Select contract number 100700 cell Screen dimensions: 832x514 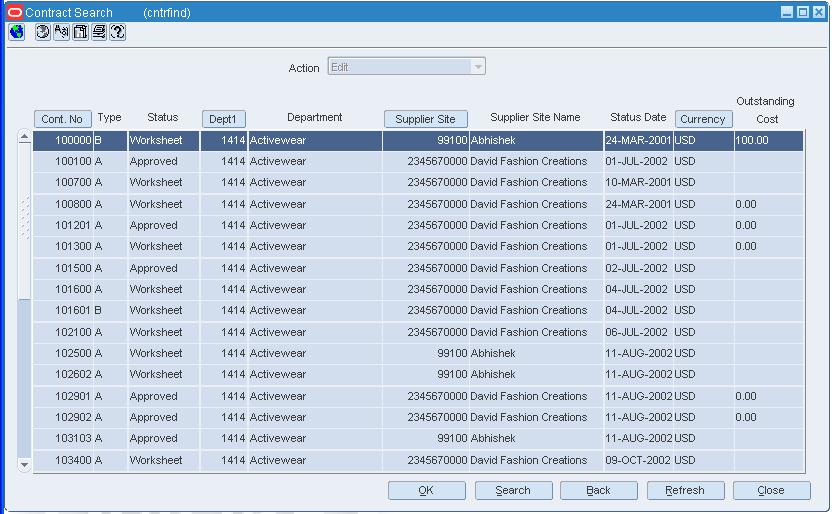pyautogui.click(x=63, y=182)
